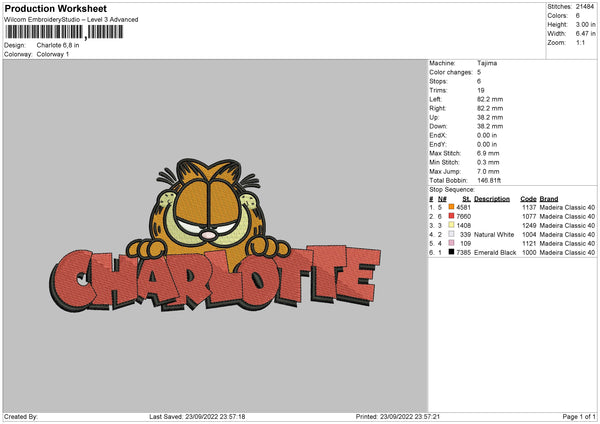The image size is (600, 424).
Task: Click the St. column header
Action: (466, 198)
